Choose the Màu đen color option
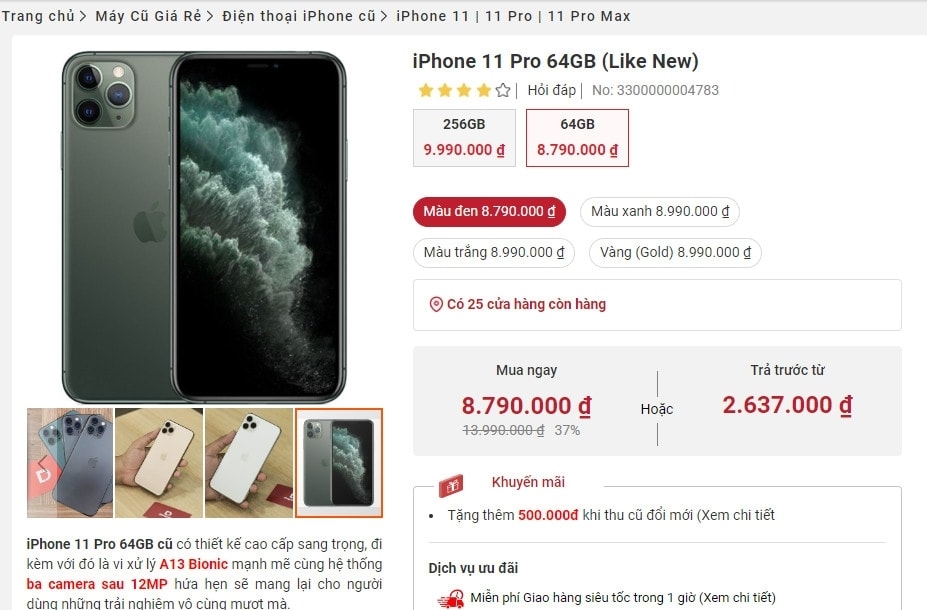 pyautogui.click(x=490, y=212)
